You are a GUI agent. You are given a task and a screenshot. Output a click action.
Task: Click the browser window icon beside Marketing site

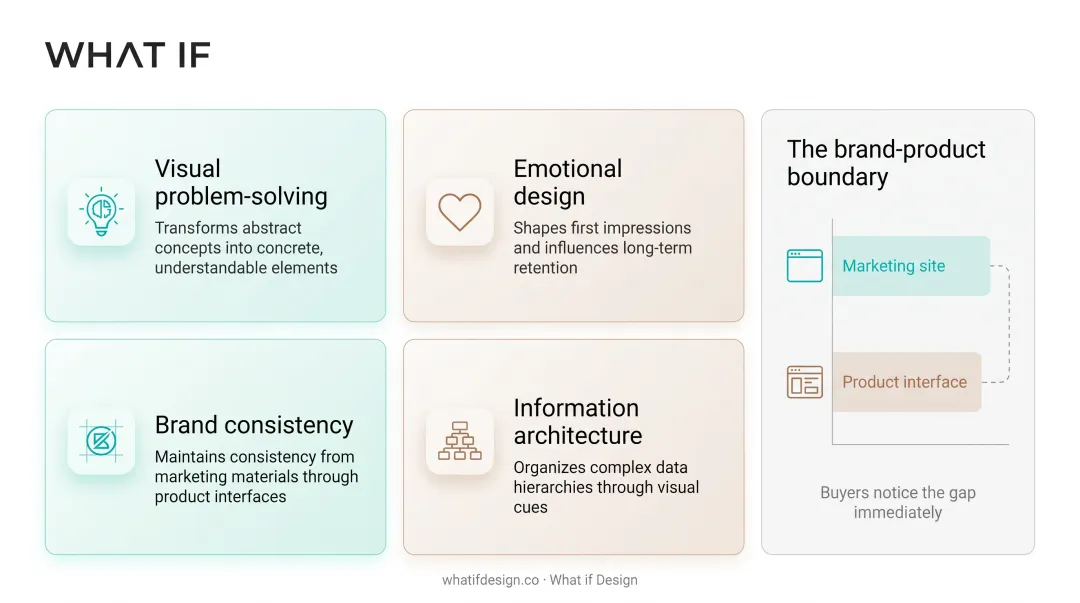[804, 265]
